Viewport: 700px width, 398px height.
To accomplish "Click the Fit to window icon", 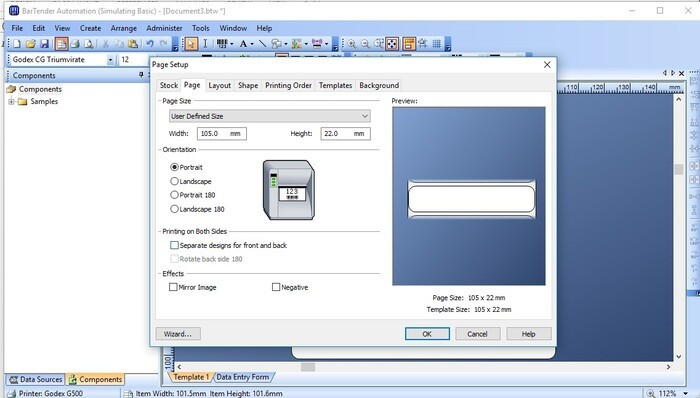I will (392, 44).
